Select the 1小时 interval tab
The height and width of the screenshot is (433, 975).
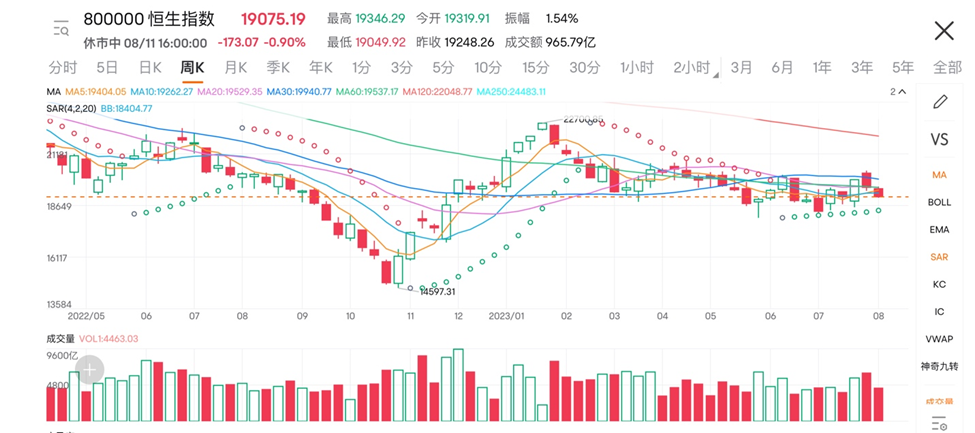coord(637,67)
